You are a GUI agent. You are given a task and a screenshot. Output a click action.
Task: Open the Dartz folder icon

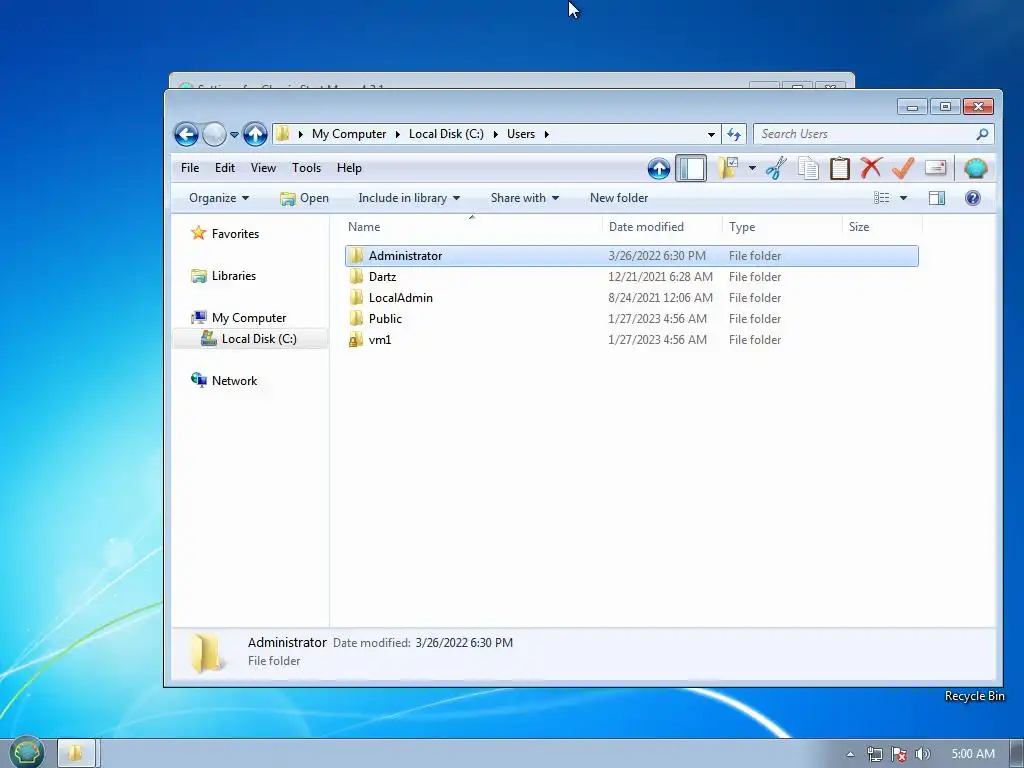click(x=356, y=277)
